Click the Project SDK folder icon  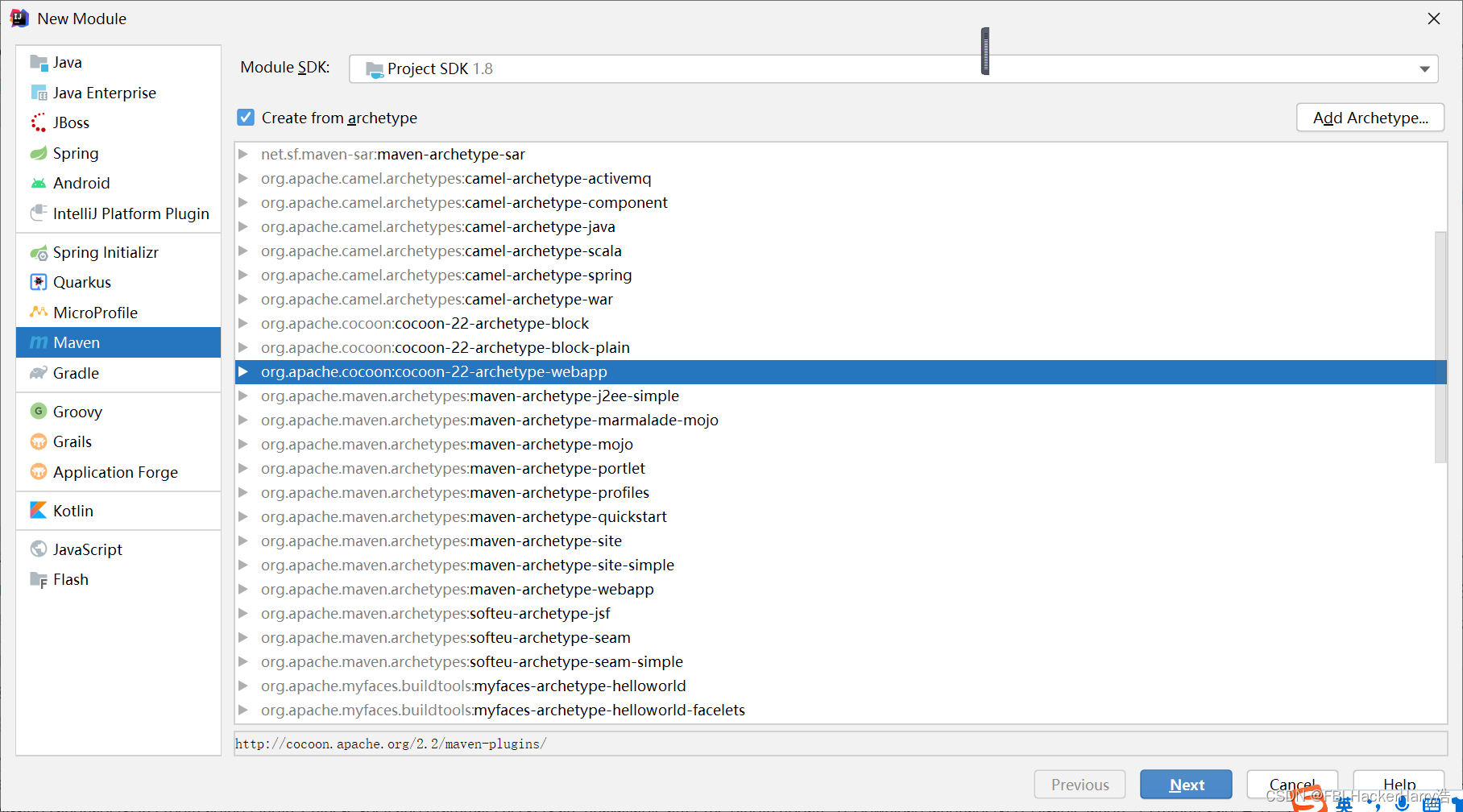(375, 69)
